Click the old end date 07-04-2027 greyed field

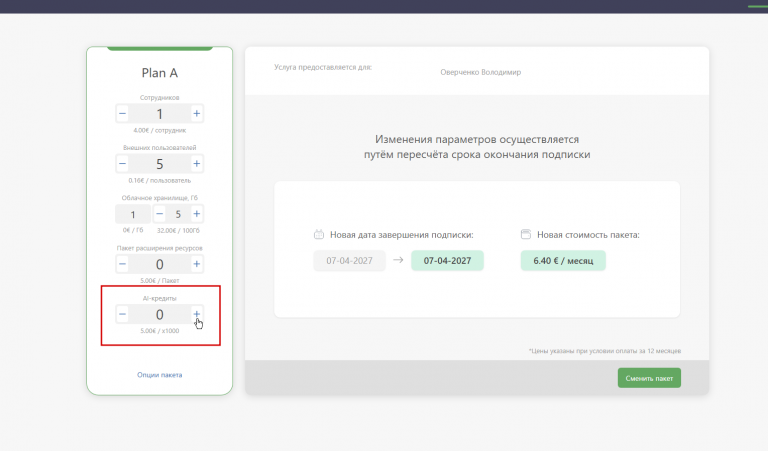(349, 261)
